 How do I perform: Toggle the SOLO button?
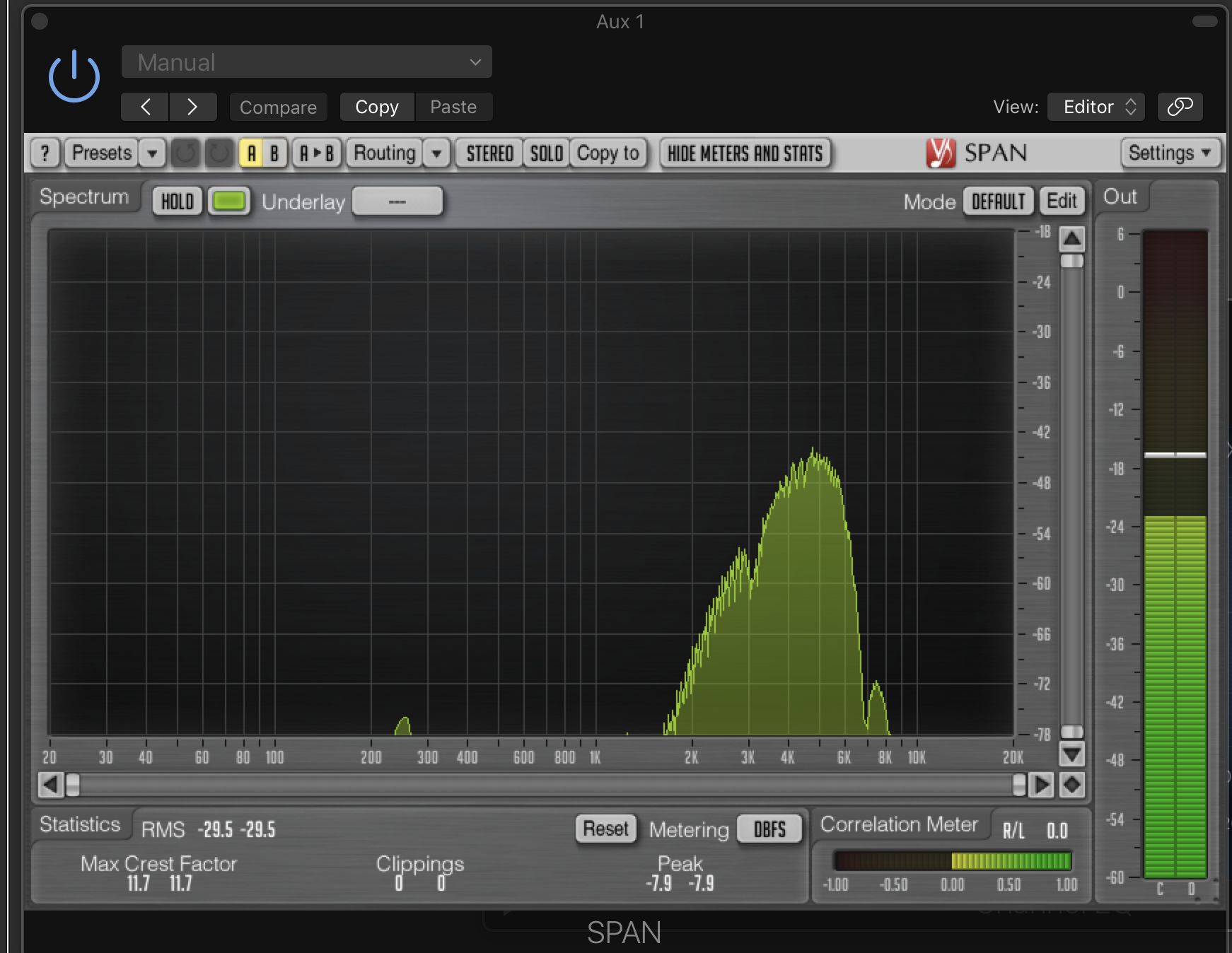tap(546, 153)
